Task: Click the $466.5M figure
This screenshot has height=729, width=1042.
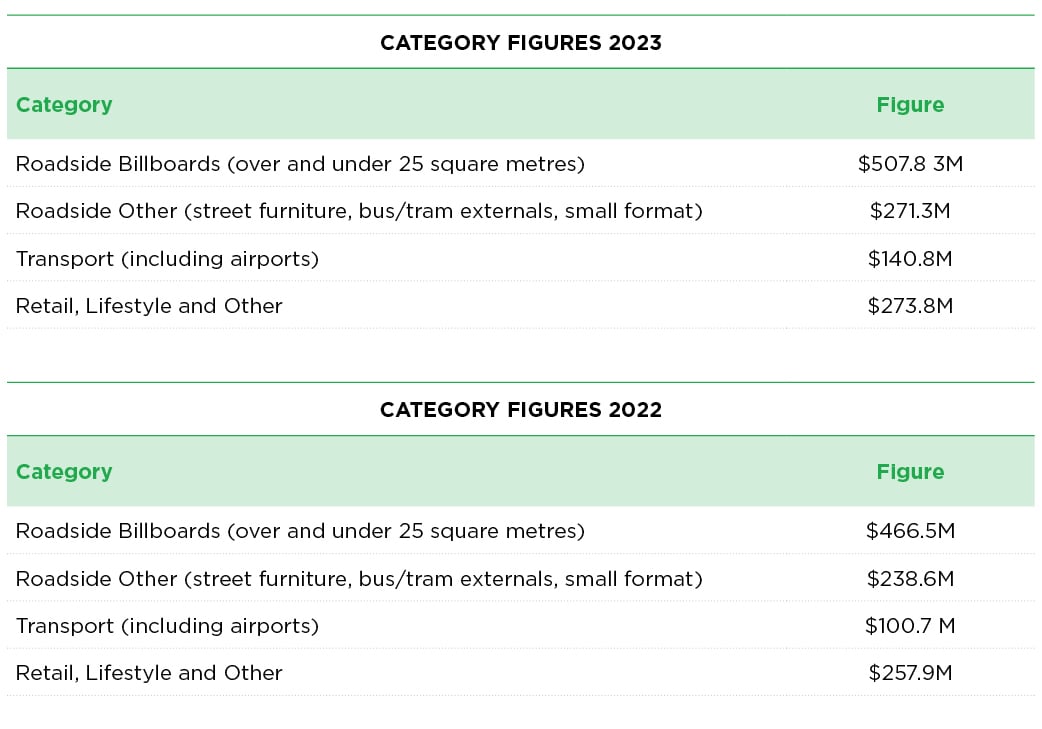Action: tap(910, 530)
